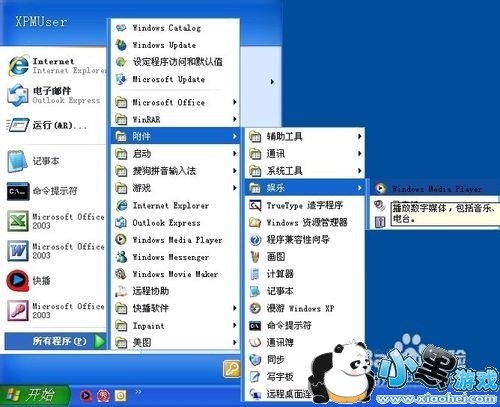Image resolution: width=500 pixels, height=407 pixels.
Task: Launch the Microsoft Office Word 2003 icon
Action: pos(18,251)
